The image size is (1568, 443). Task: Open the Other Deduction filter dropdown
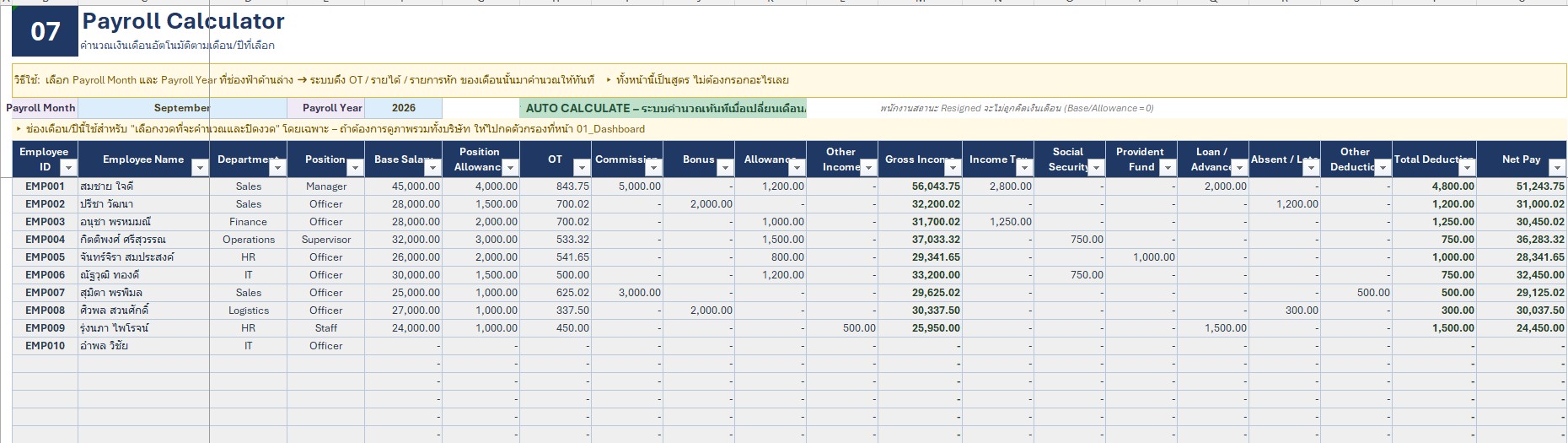tap(1383, 168)
